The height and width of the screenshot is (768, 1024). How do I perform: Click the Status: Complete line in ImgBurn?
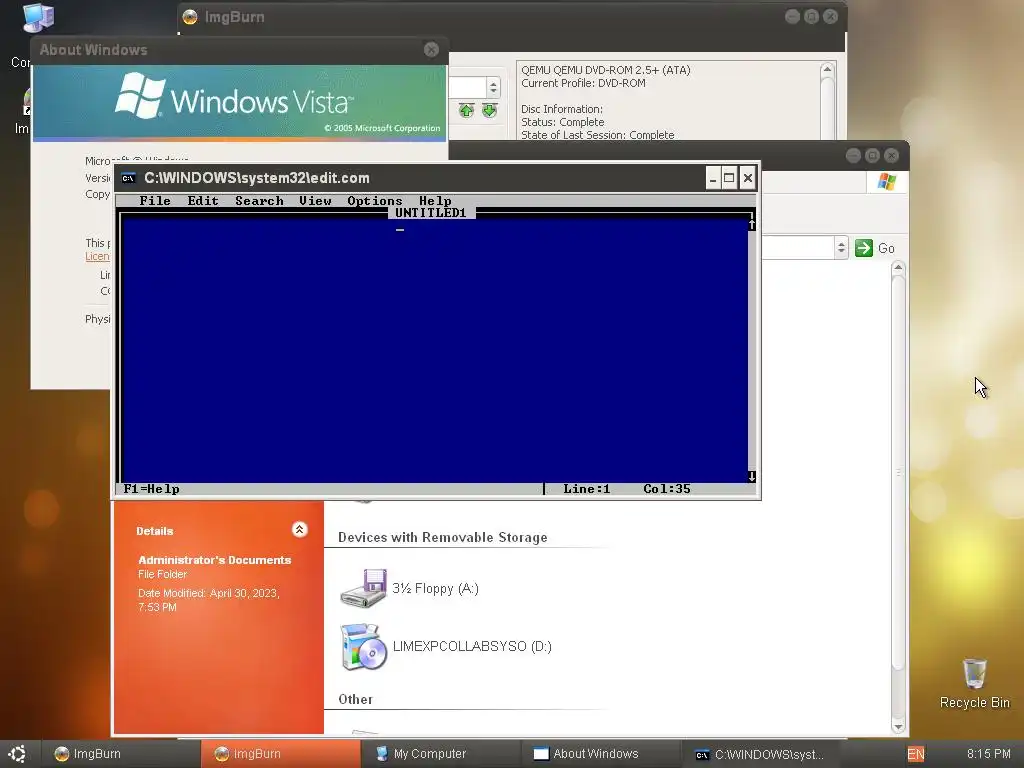pos(562,122)
